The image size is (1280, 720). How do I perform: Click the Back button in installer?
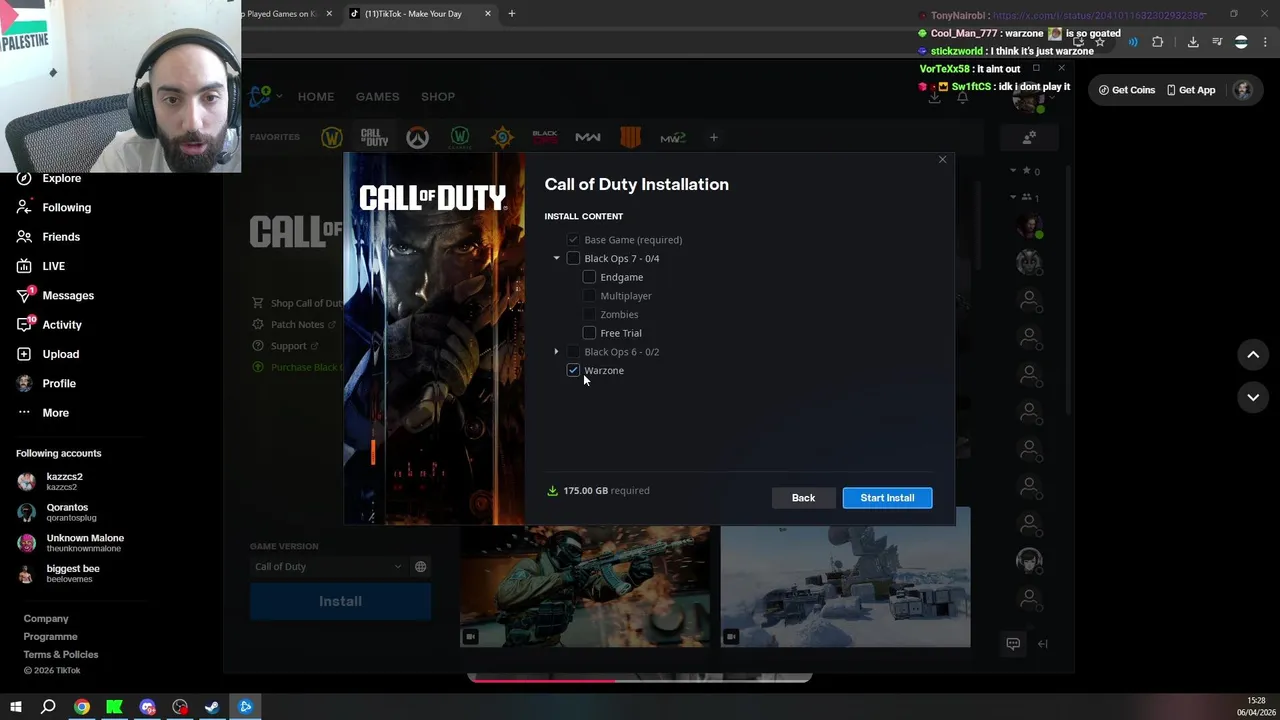click(803, 498)
